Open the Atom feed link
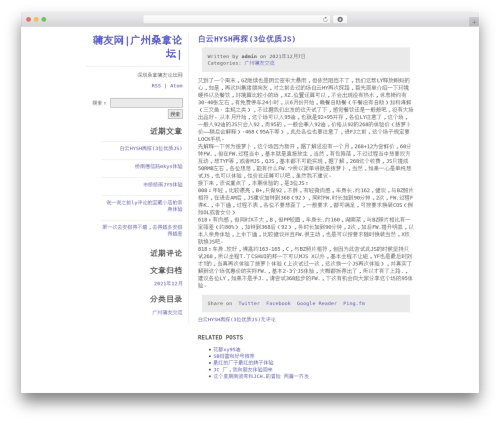The image size is (500, 423). click(176, 86)
